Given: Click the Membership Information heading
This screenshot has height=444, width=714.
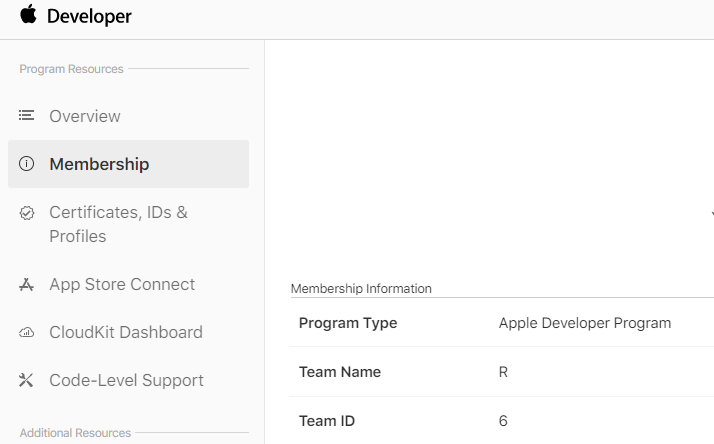Looking at the screenshot, I should (x=361, y=289).
